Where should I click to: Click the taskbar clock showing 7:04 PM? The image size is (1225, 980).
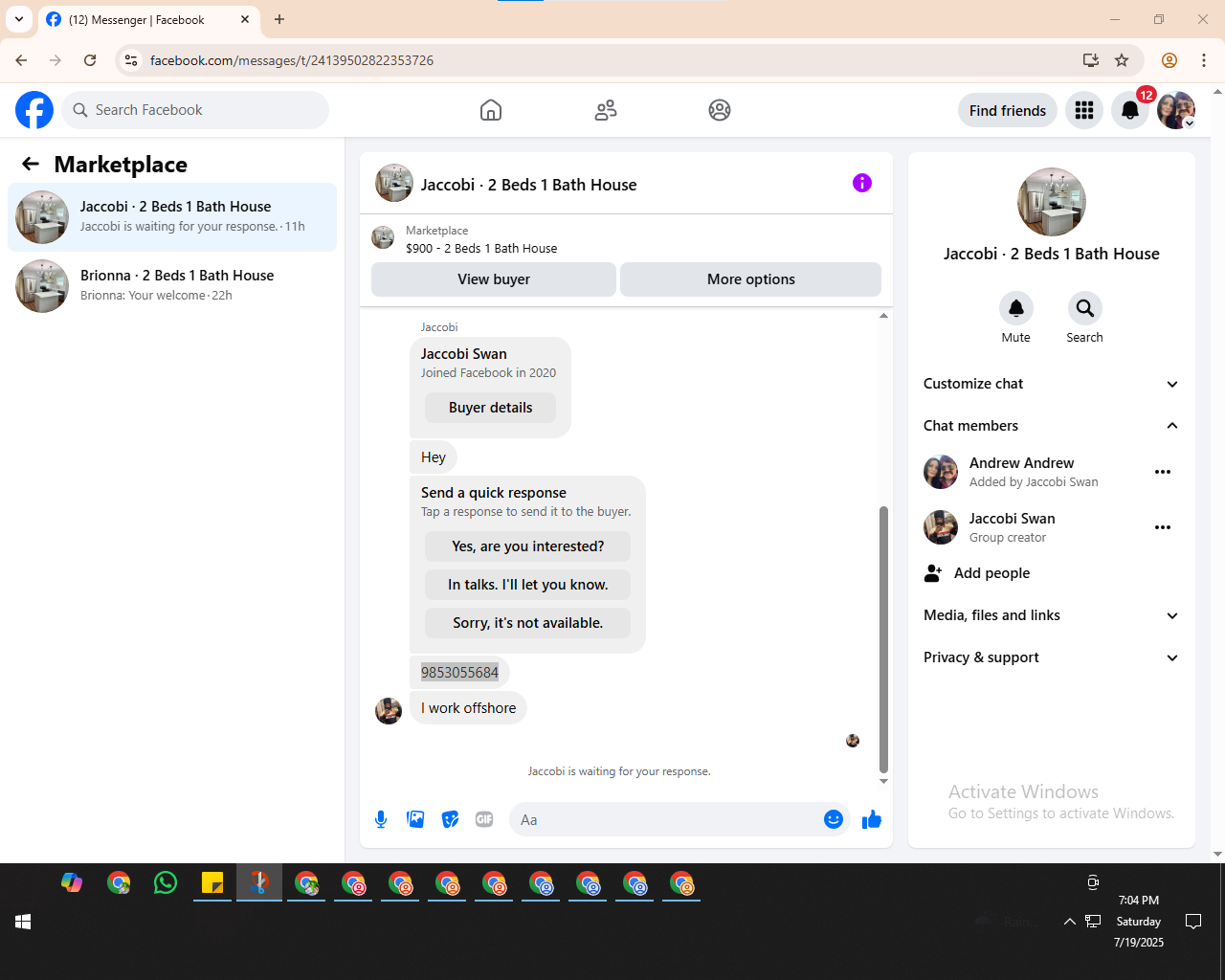(1139, 922)
